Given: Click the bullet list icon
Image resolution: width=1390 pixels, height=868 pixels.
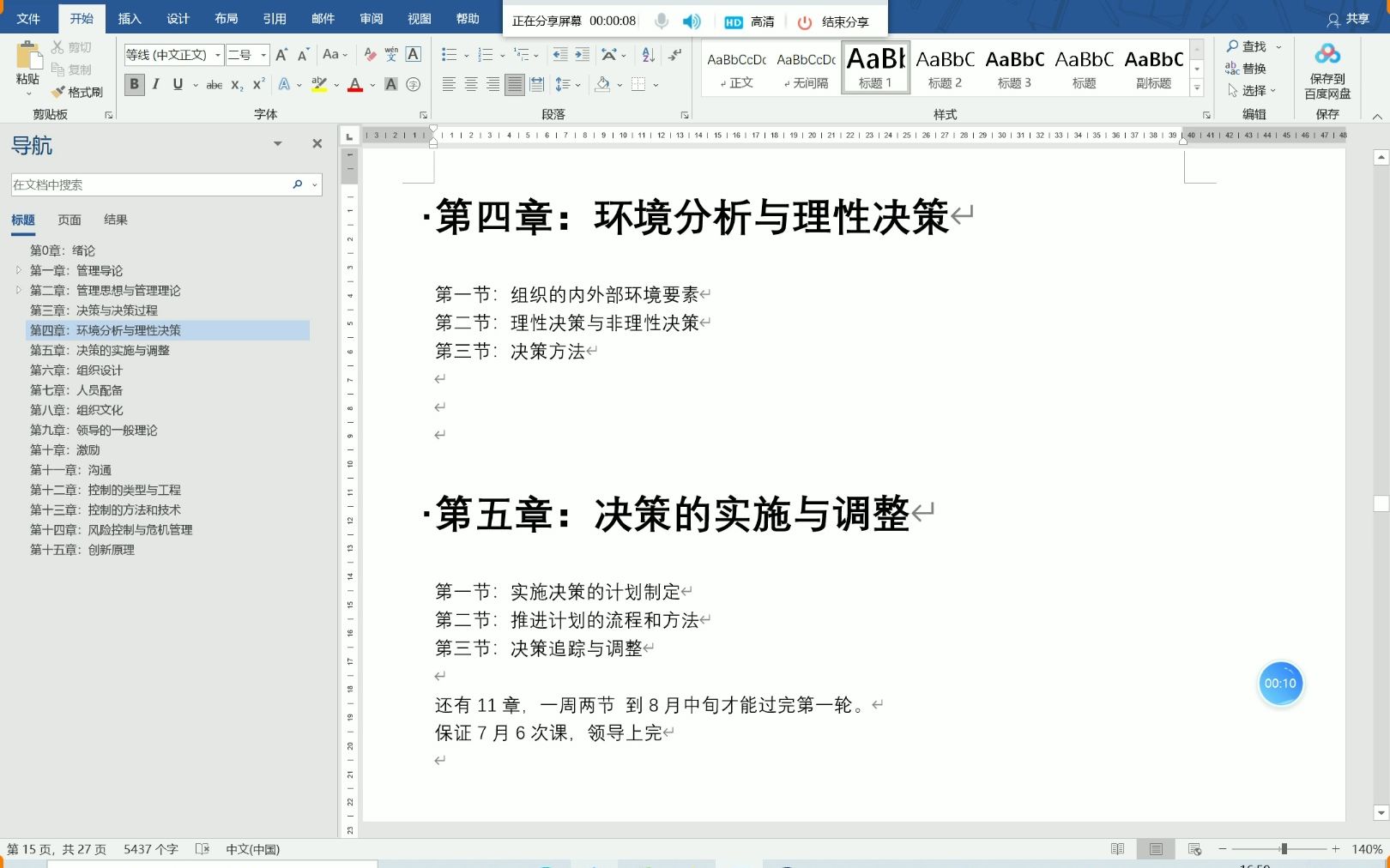Looking at the screenshot, I should [x=449, y=55].
